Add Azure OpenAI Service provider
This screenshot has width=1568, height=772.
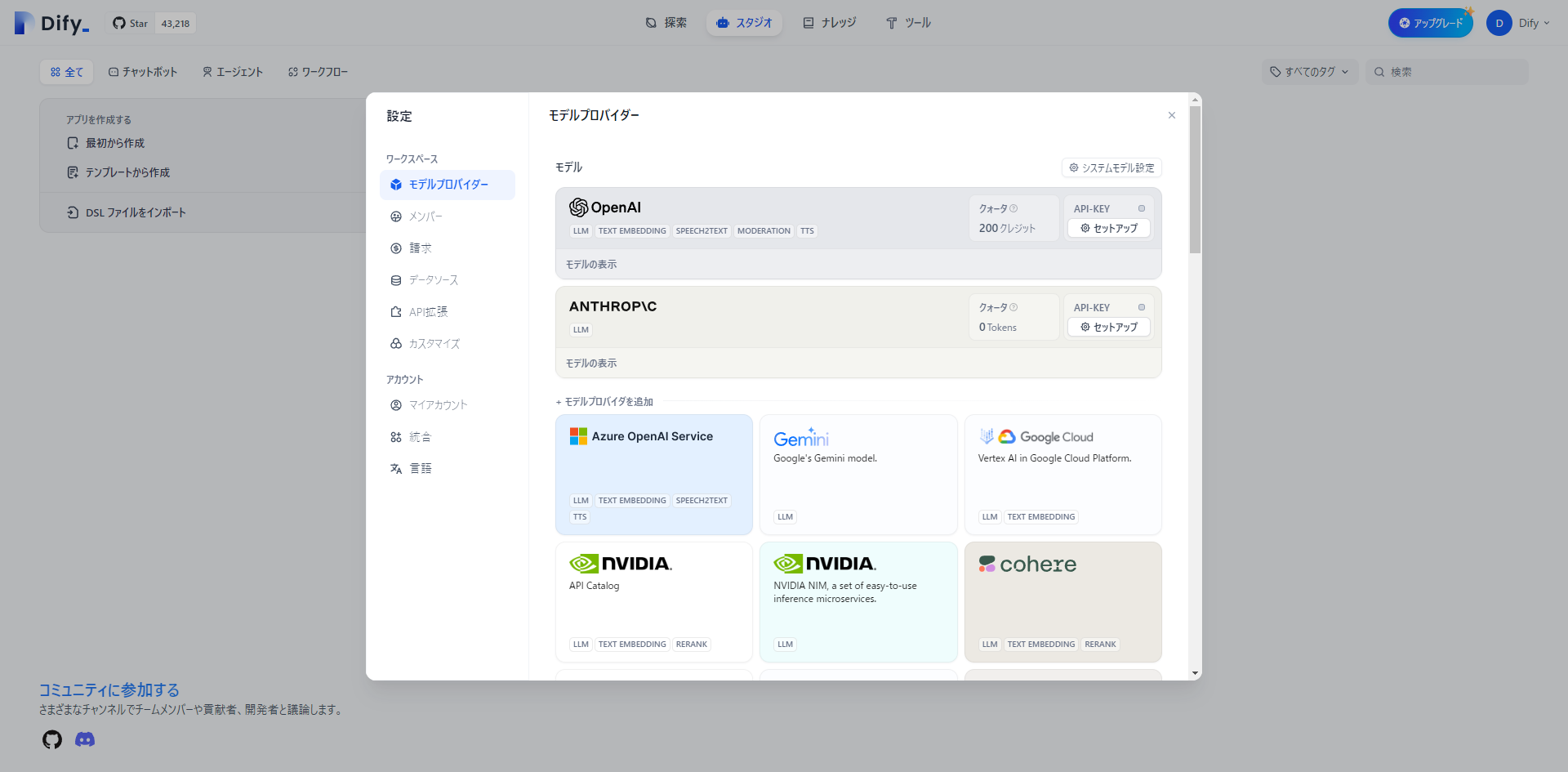click(x=654, y=475)
